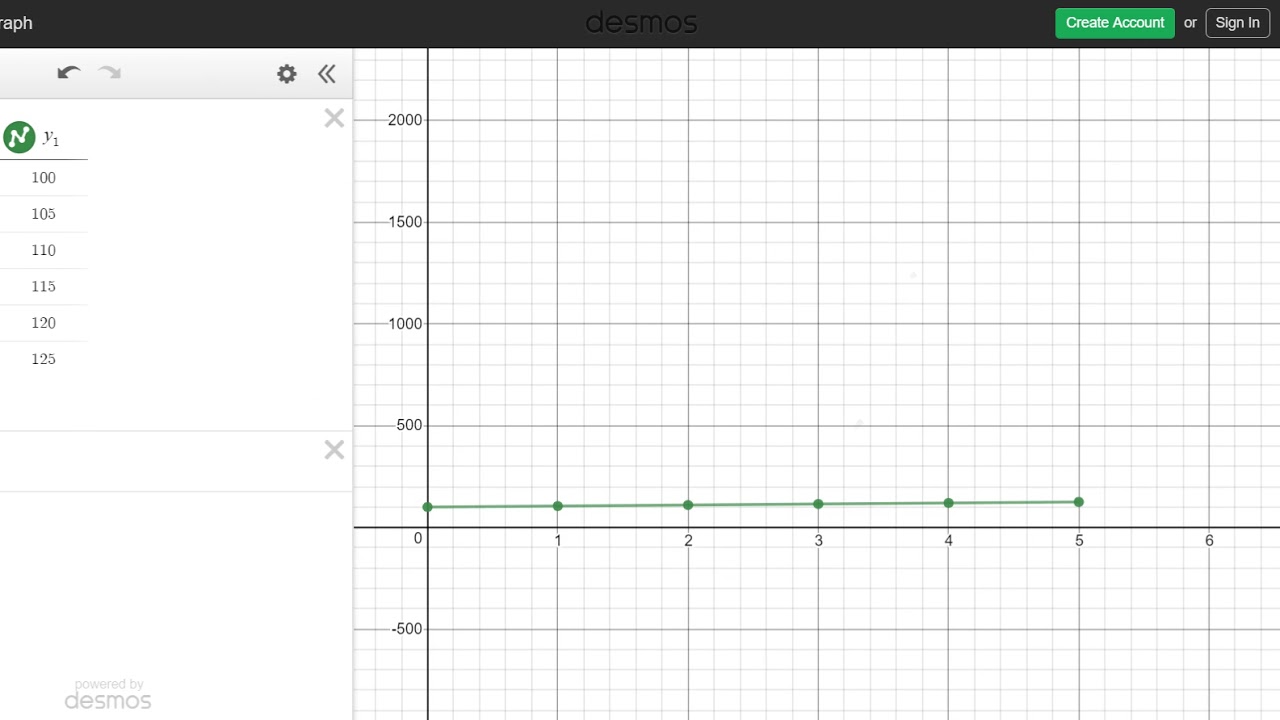Open graph settings gear
This screenshot has width=1280, height=720.
pyautogui.click(x=287, y=74)
